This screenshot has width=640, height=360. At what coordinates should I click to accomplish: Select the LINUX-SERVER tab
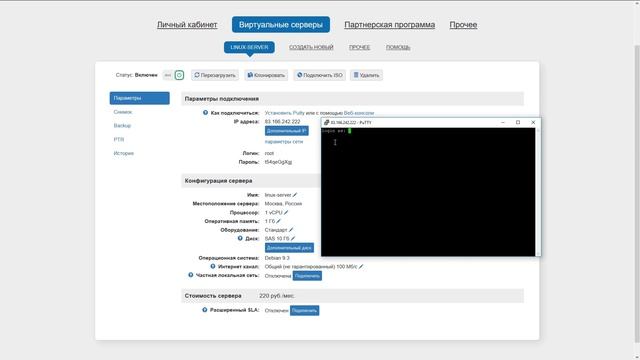249,47
